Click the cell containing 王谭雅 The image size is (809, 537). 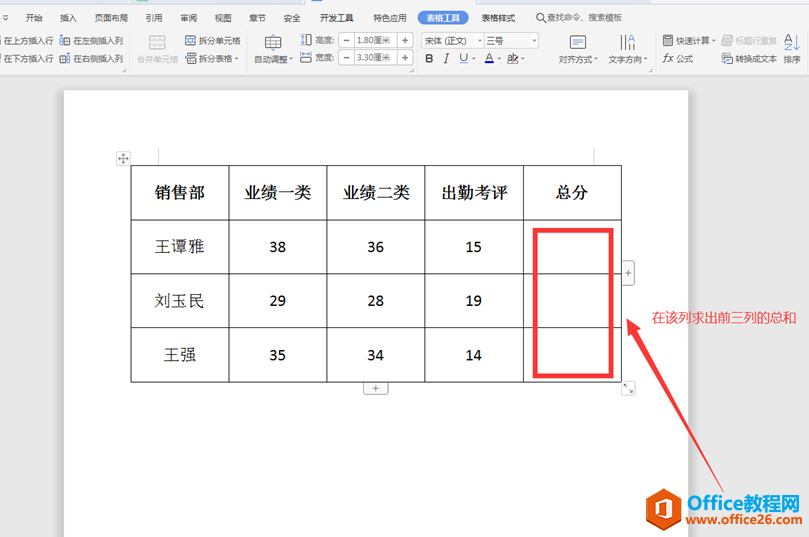click(x=180, y=247)
